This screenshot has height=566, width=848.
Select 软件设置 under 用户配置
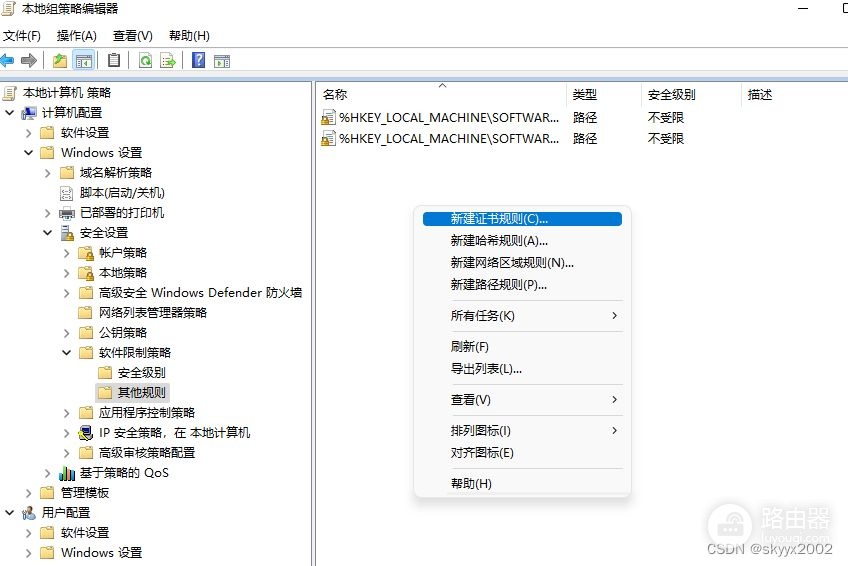85,533
